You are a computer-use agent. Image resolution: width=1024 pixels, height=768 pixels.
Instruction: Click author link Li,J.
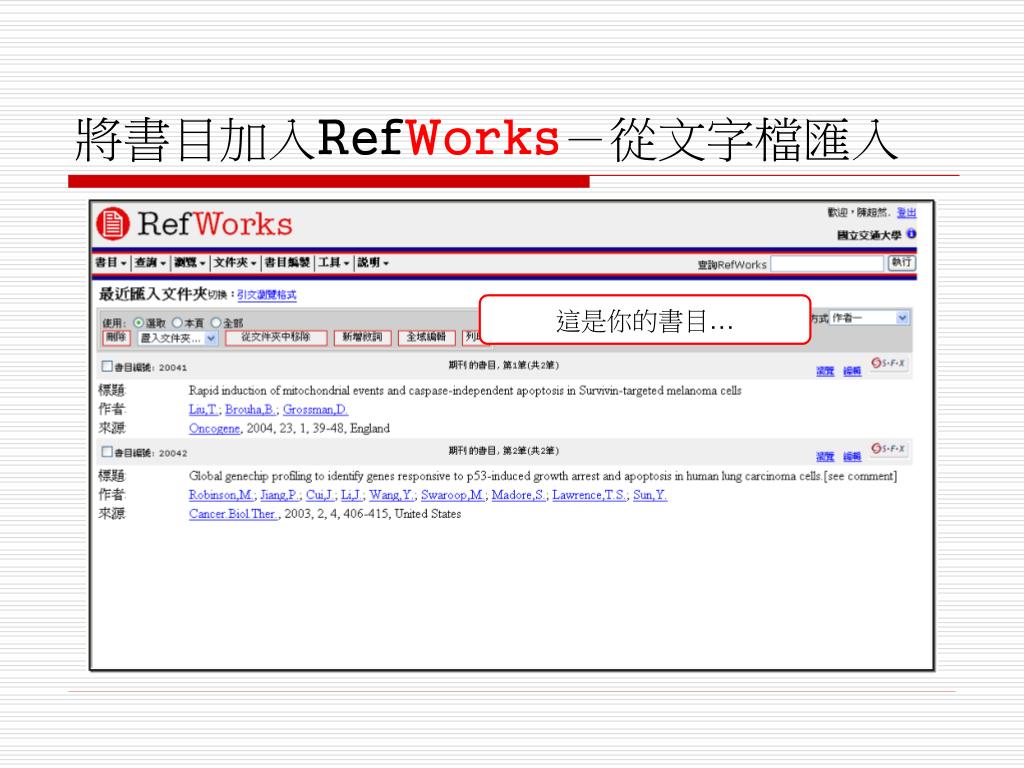(x=351, y=495)
